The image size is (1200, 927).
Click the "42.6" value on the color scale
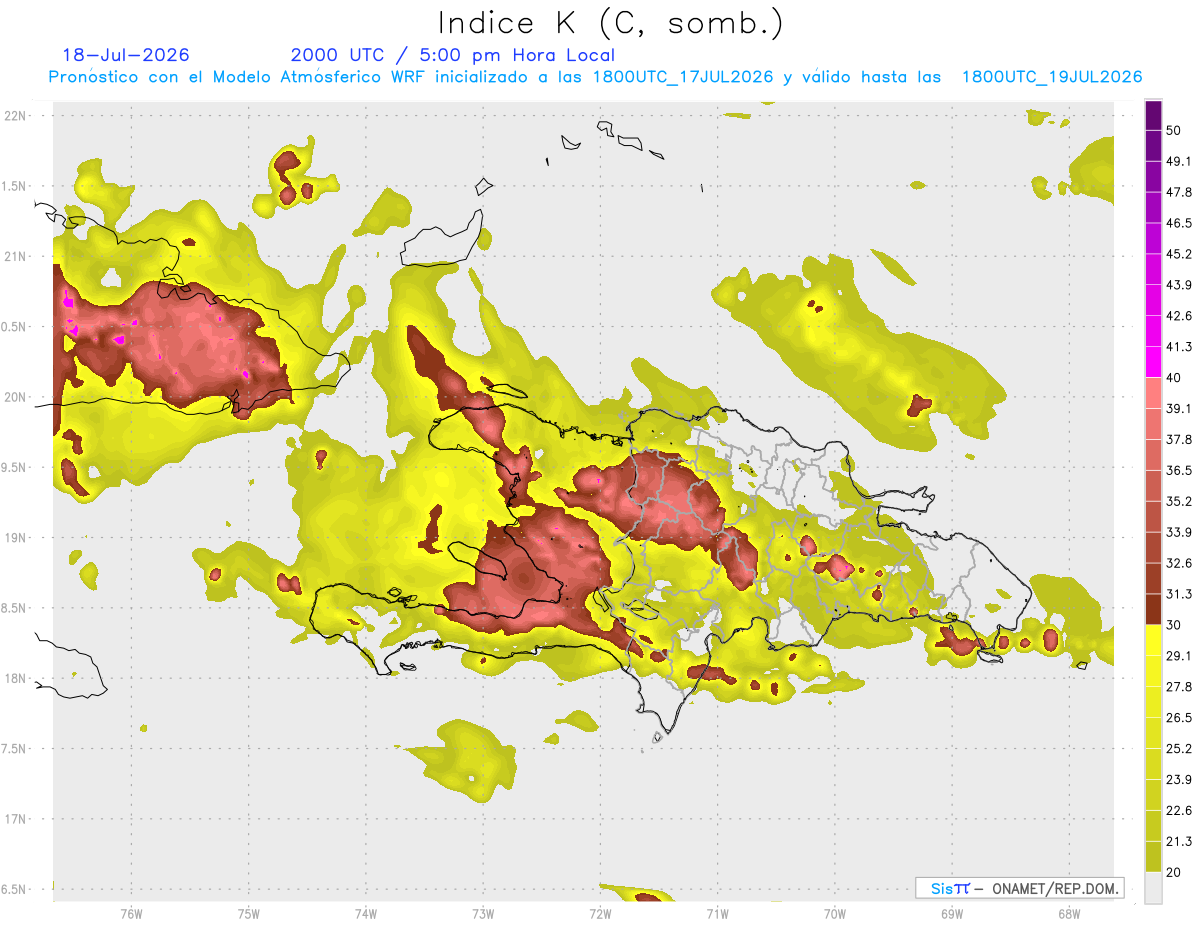pyautogui.click(x=1180, y=316)
